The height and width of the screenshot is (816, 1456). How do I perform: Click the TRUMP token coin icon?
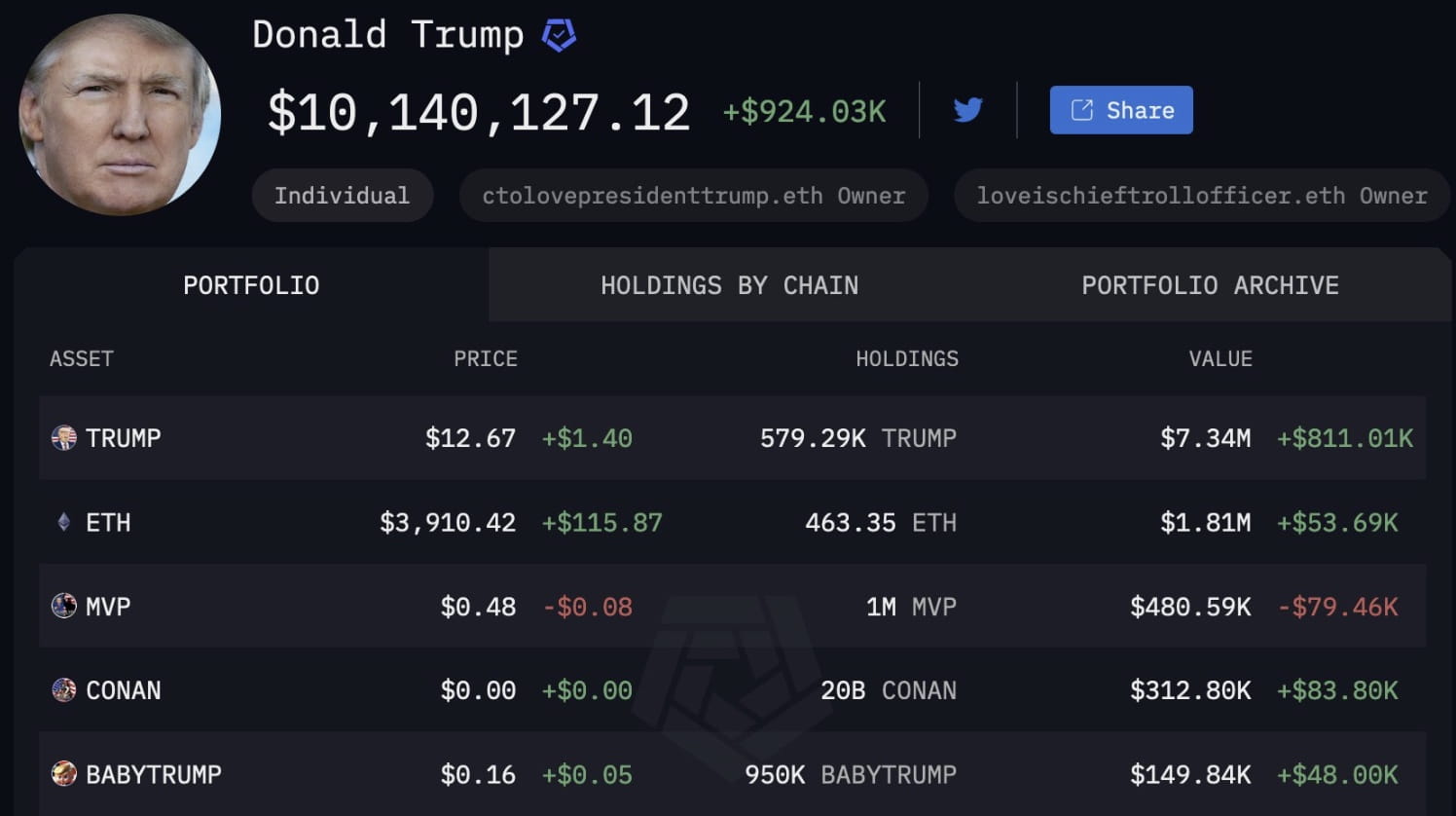[x=64, y=438]
